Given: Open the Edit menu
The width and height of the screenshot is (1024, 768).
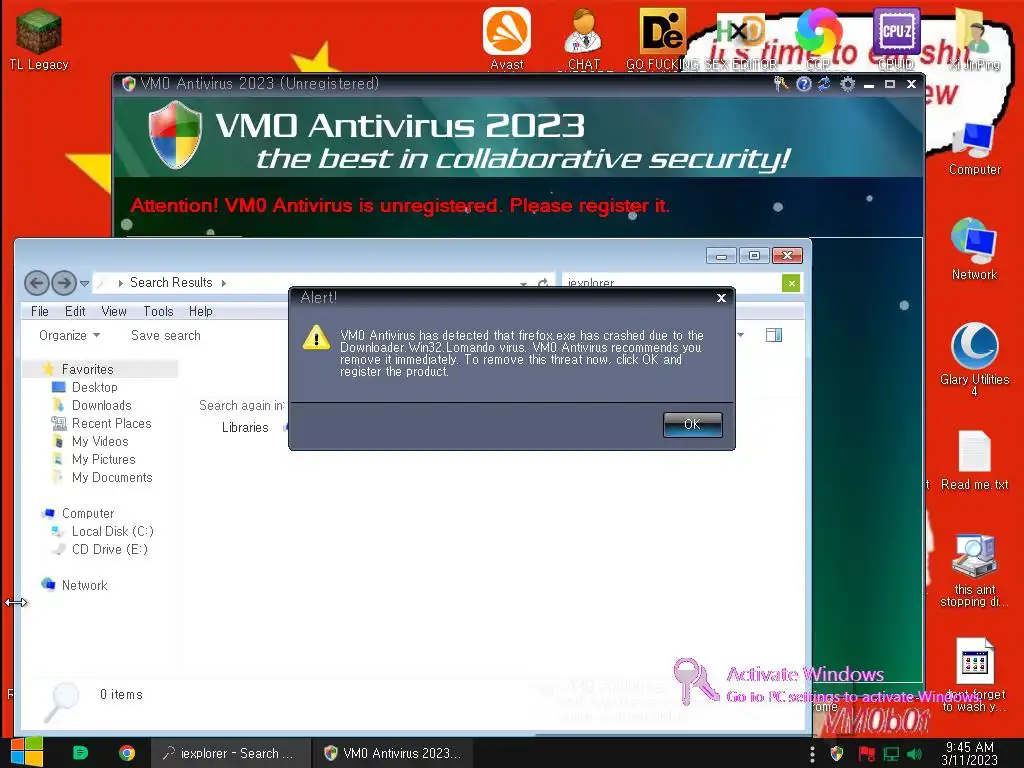Looking at the screenshot, I should (x=75, y=312).
